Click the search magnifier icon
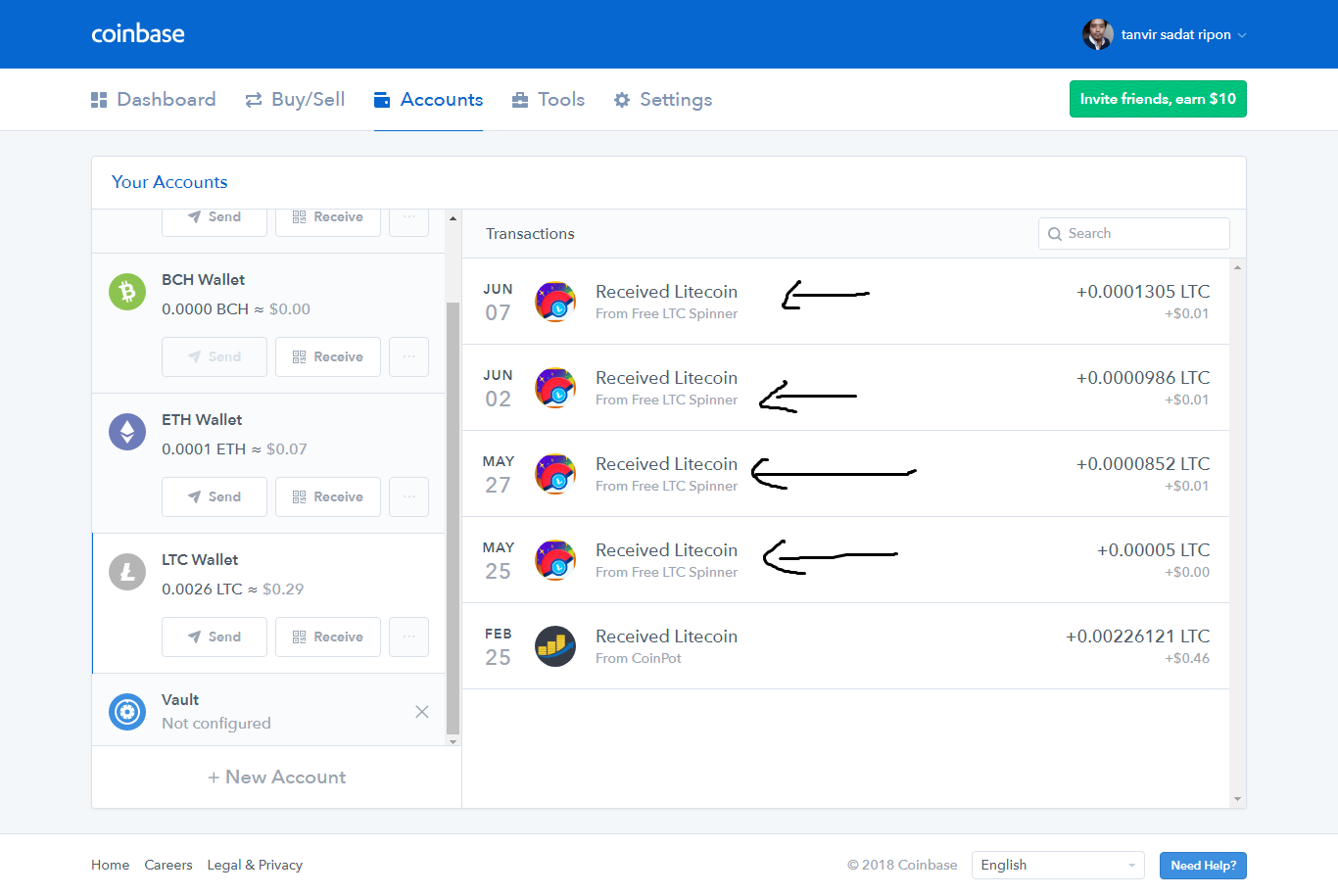 [x=1055, y=234]
